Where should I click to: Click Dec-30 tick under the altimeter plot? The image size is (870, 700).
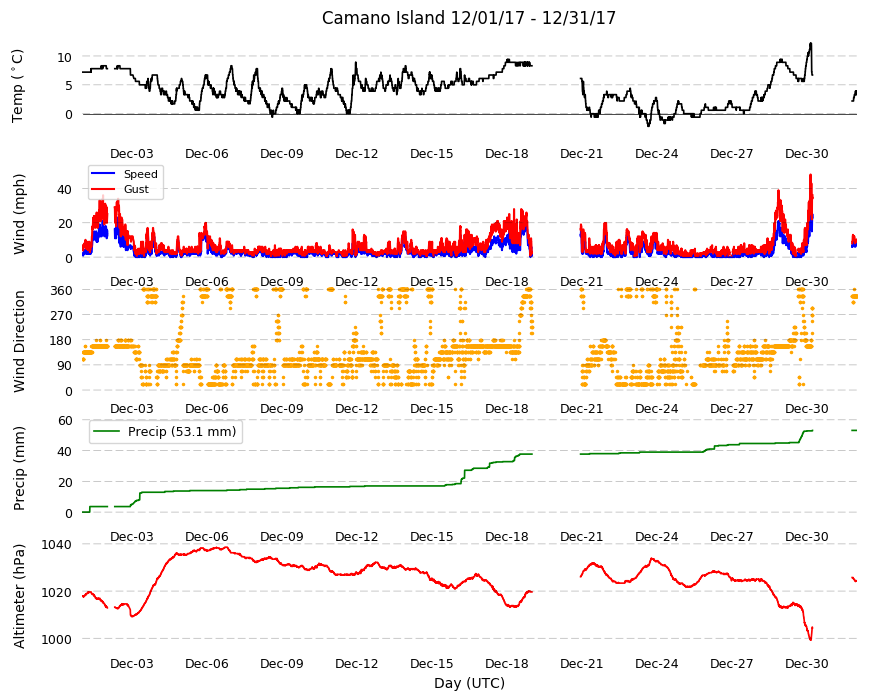tap(806, 663)
